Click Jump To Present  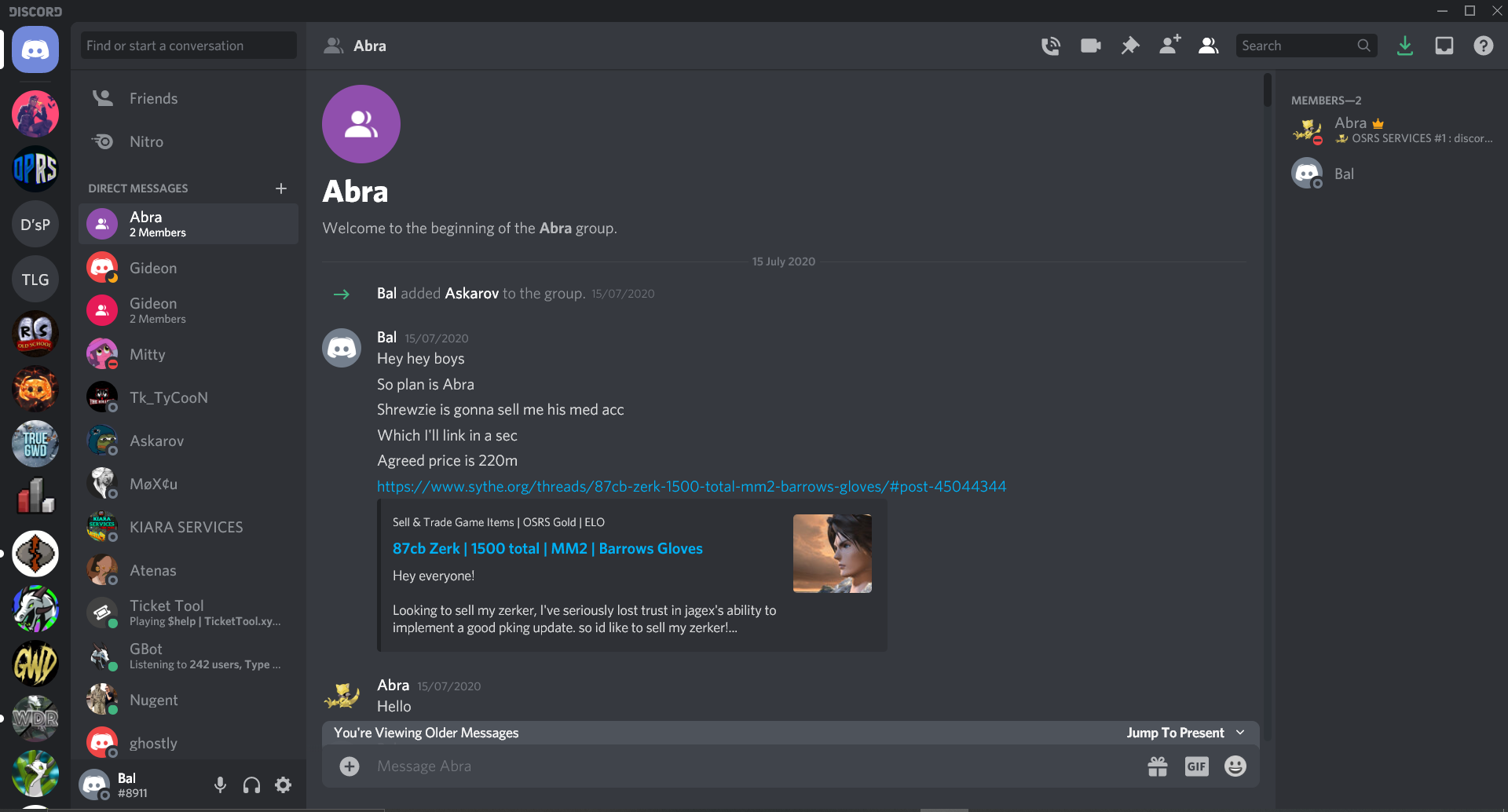pos(1185,733)
